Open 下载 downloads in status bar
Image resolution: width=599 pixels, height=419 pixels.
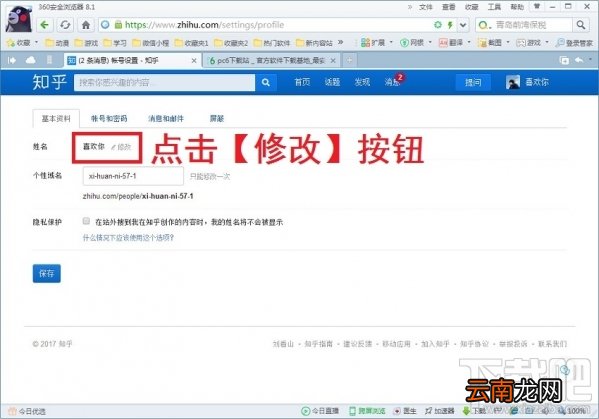tap(474, 411)
